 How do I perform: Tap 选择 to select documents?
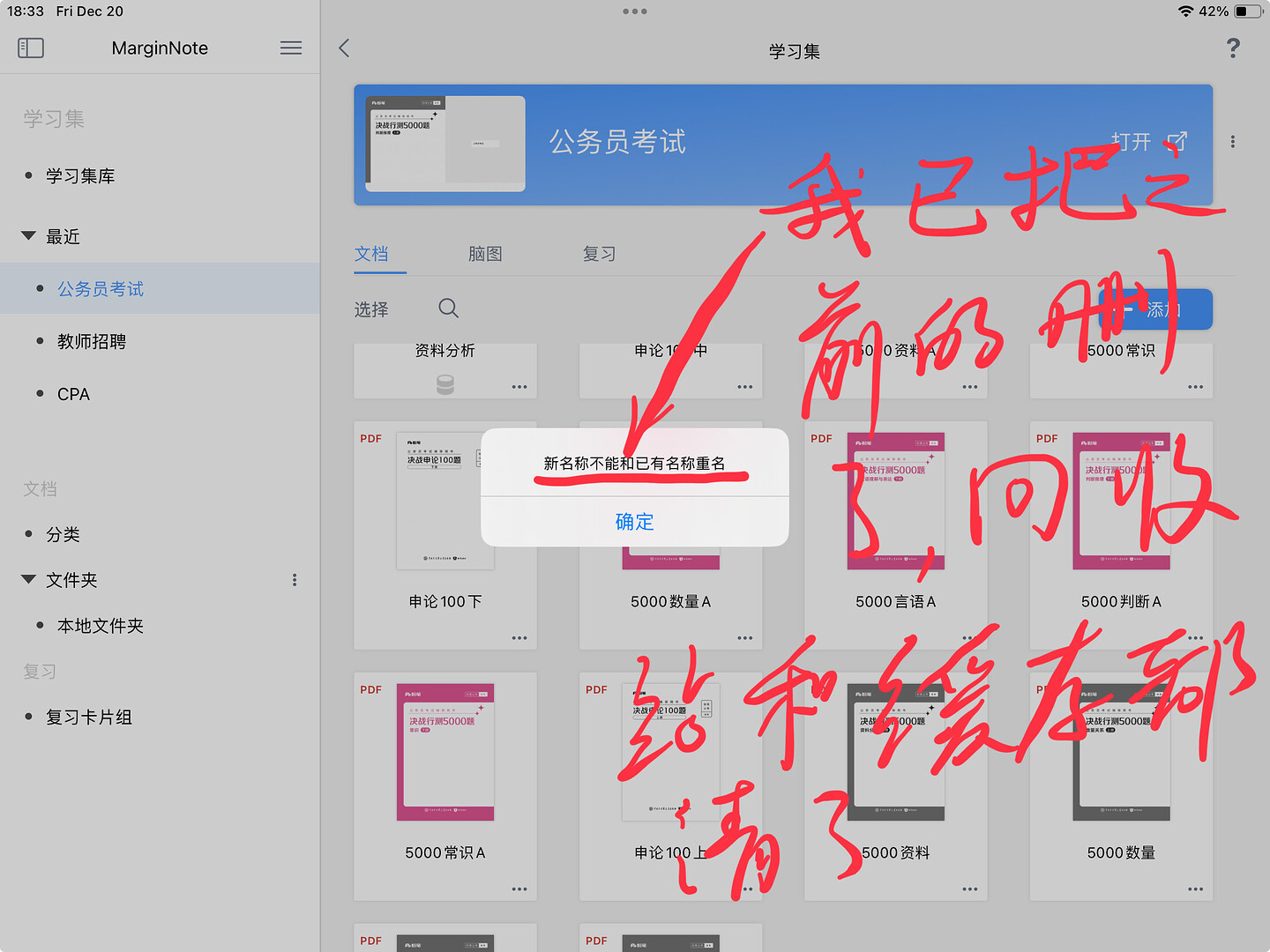(371, 309)
